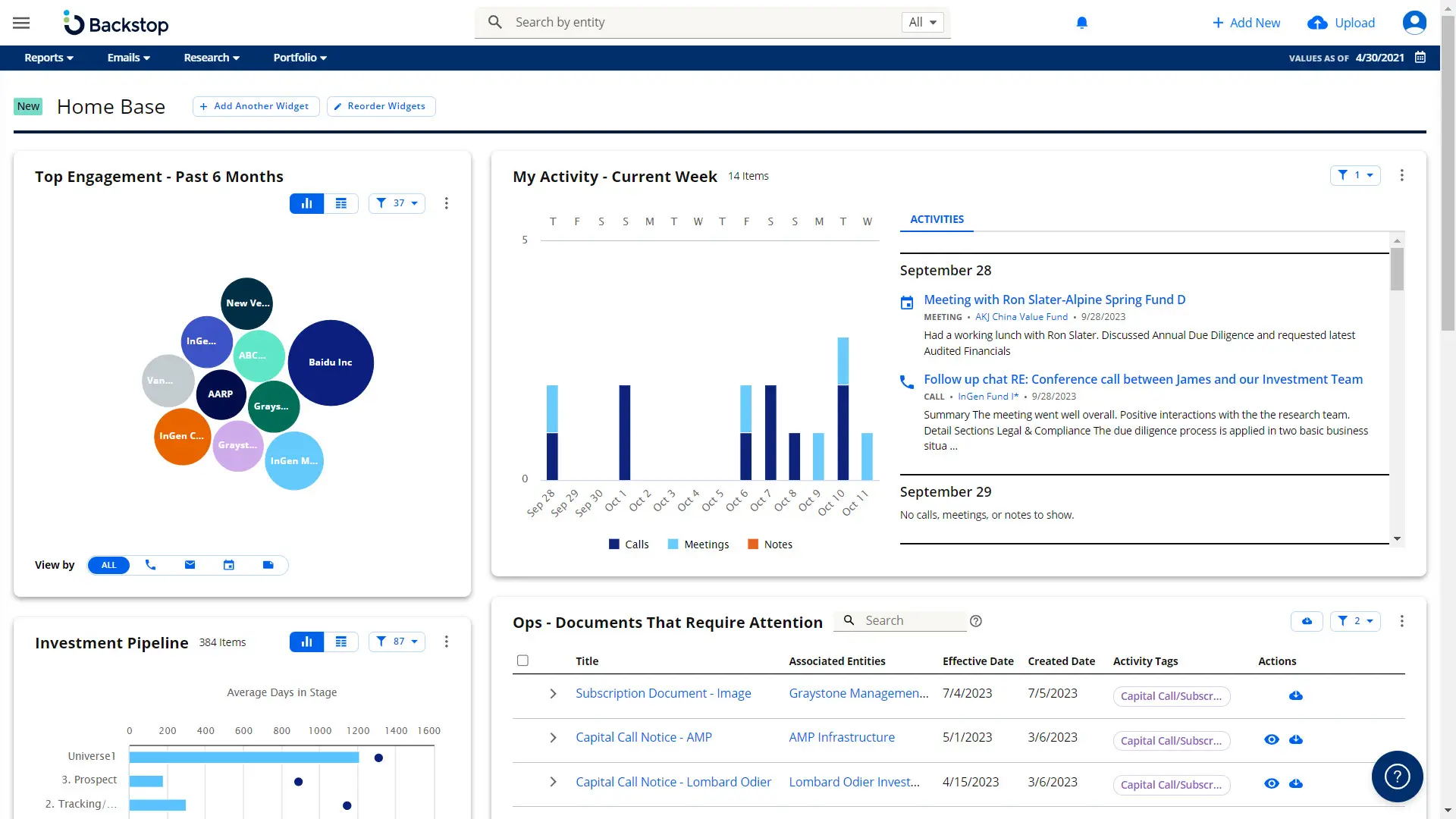The height and width of the screenshot is (819, 1456).
Task: Click the Baidu Inc bubble in the chart
Action: point(331,362)
